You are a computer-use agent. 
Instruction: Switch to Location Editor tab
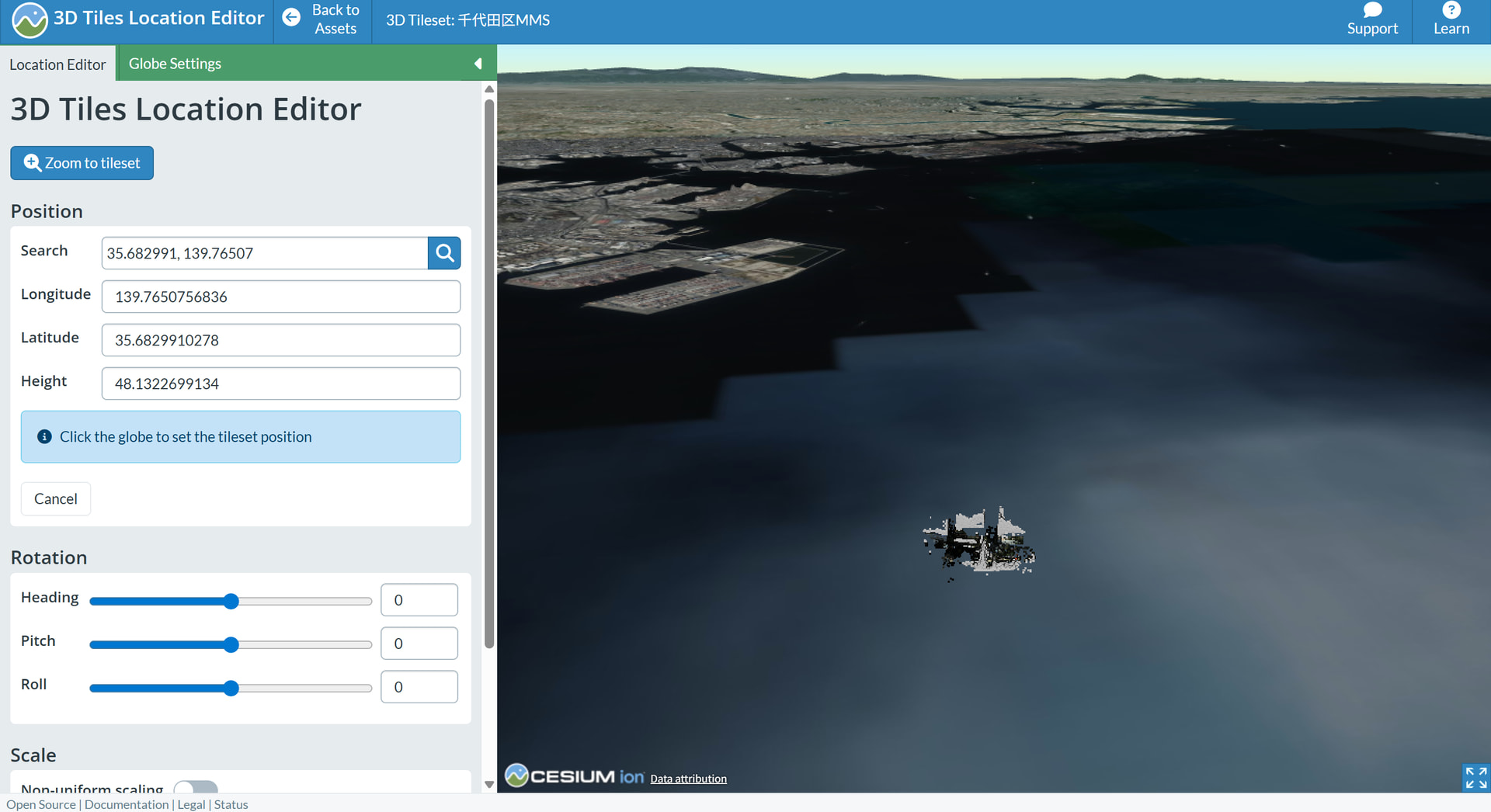[x=57, y=64]
